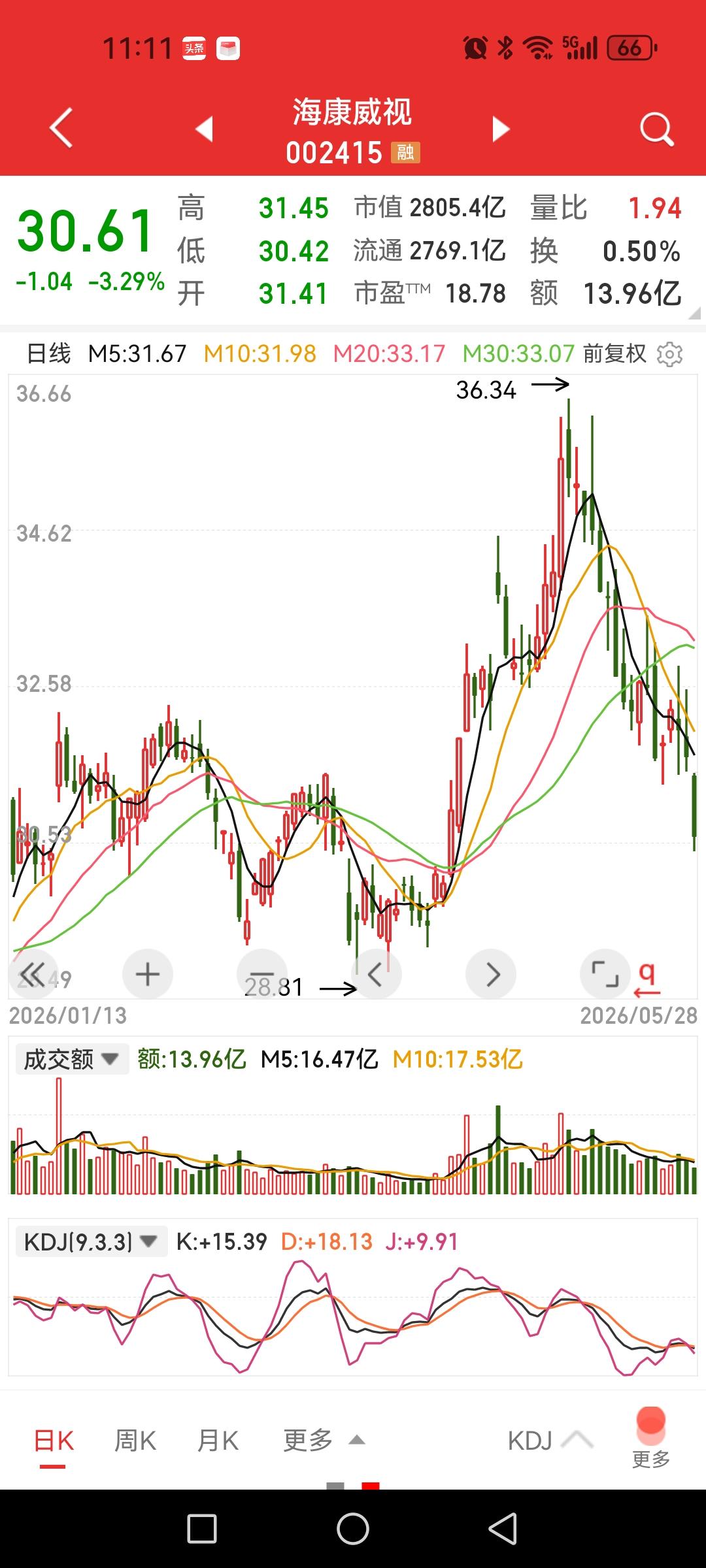Switch to next stock with right triangle
Viewport: 706px width, 1568px height.
(x=501, y=129)
